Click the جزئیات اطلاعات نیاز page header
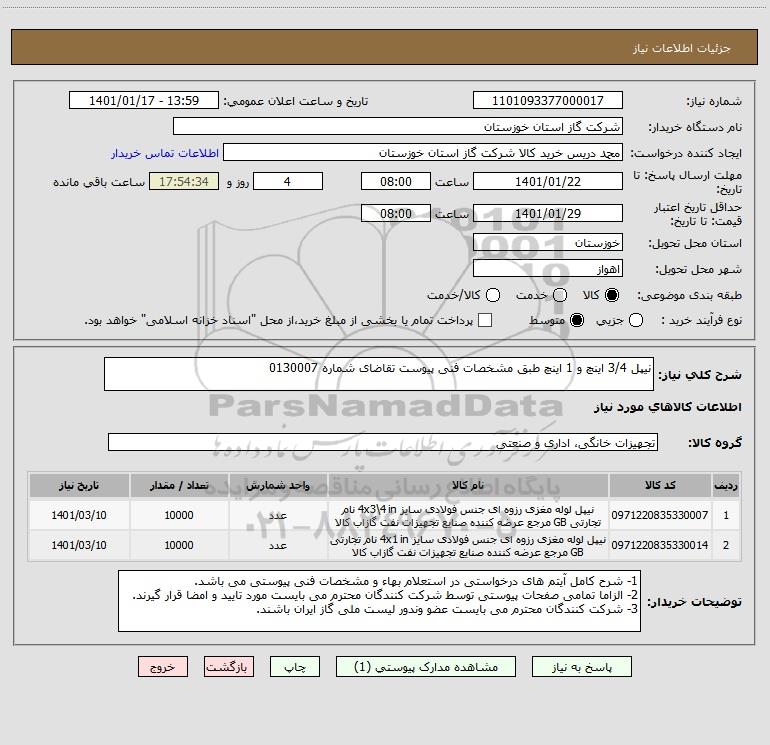This screenshot has width=770, height=745. 682,48
